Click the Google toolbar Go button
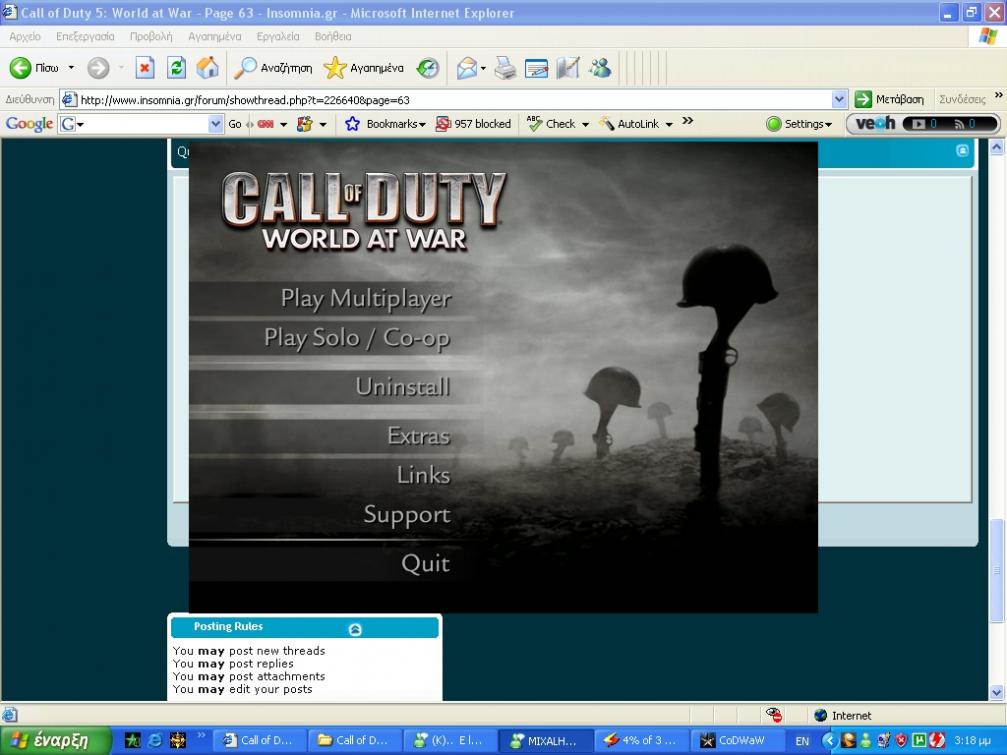The height and width of the screenshot is (755, 1007). tap(235, 124)
